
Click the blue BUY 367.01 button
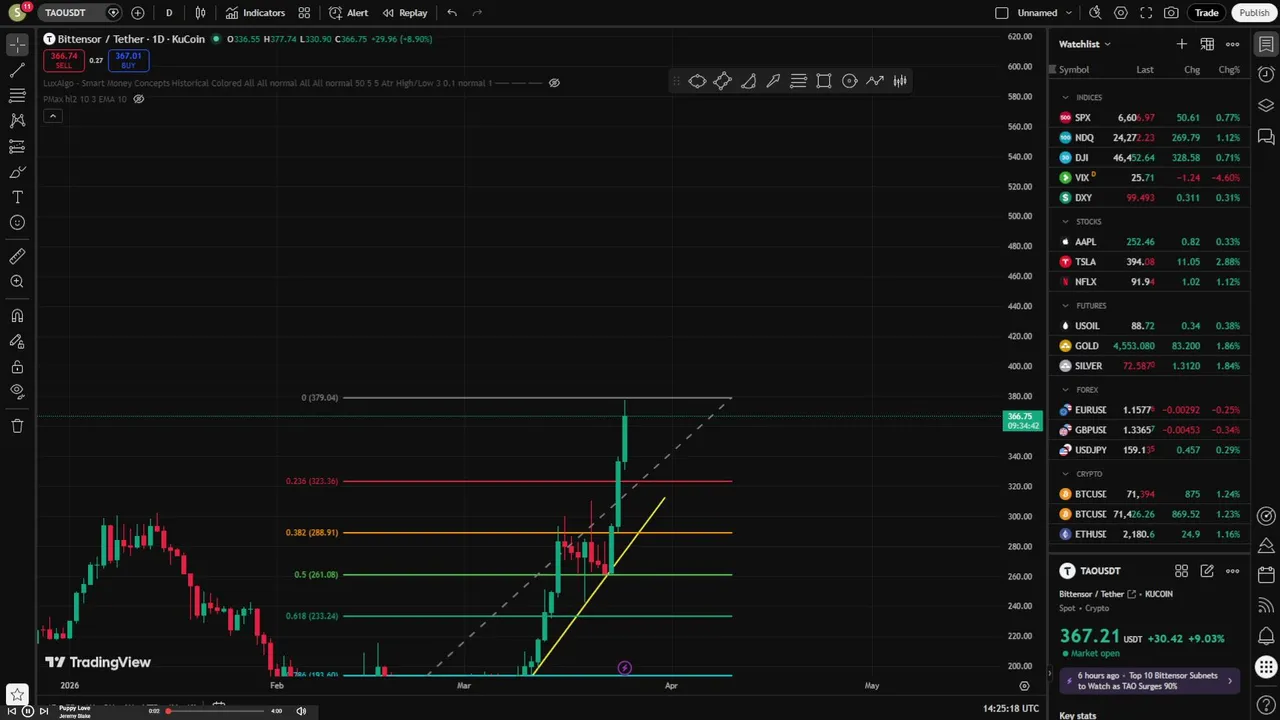tap(128, 60)
